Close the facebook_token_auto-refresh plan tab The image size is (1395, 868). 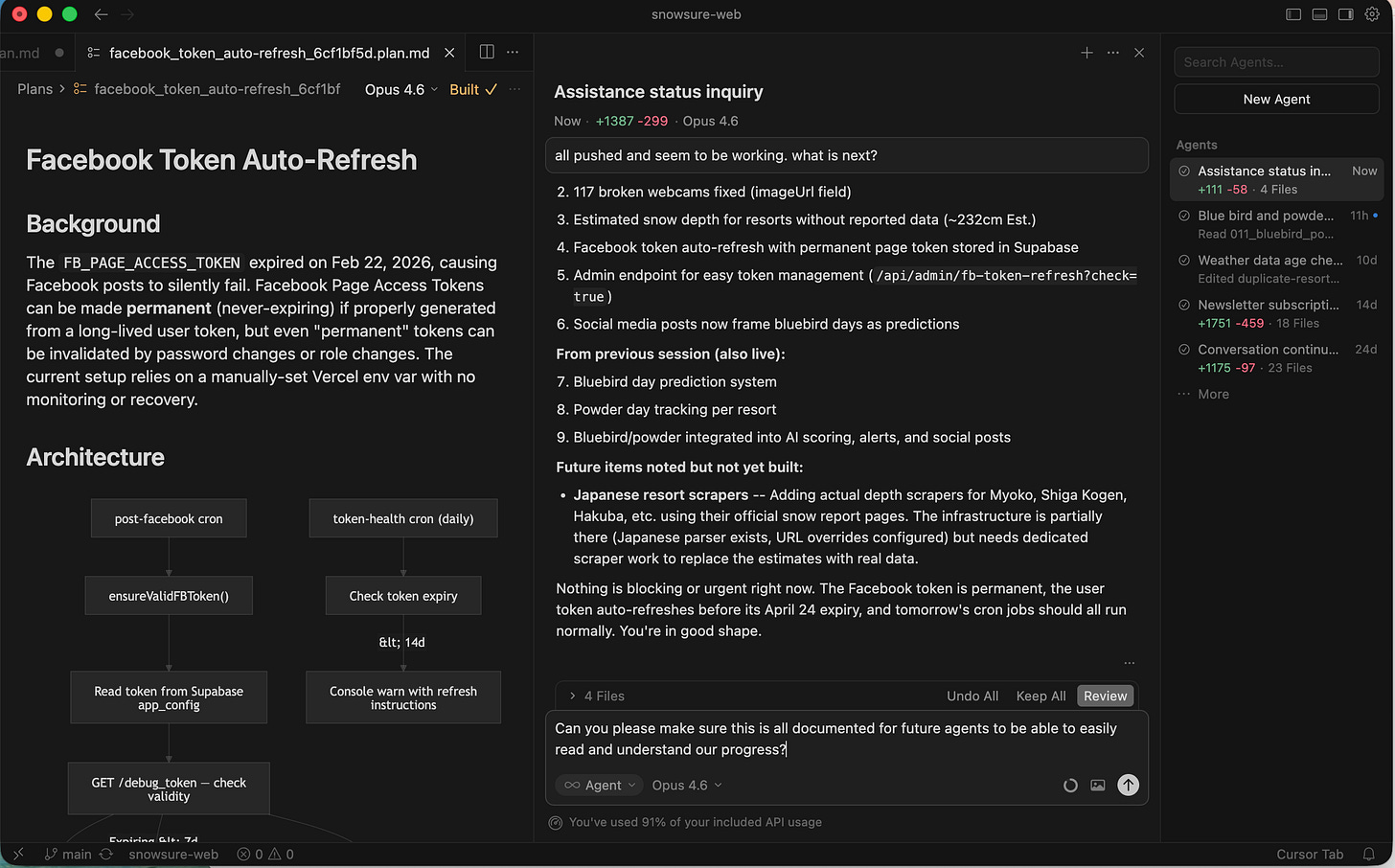click(449, 53)
